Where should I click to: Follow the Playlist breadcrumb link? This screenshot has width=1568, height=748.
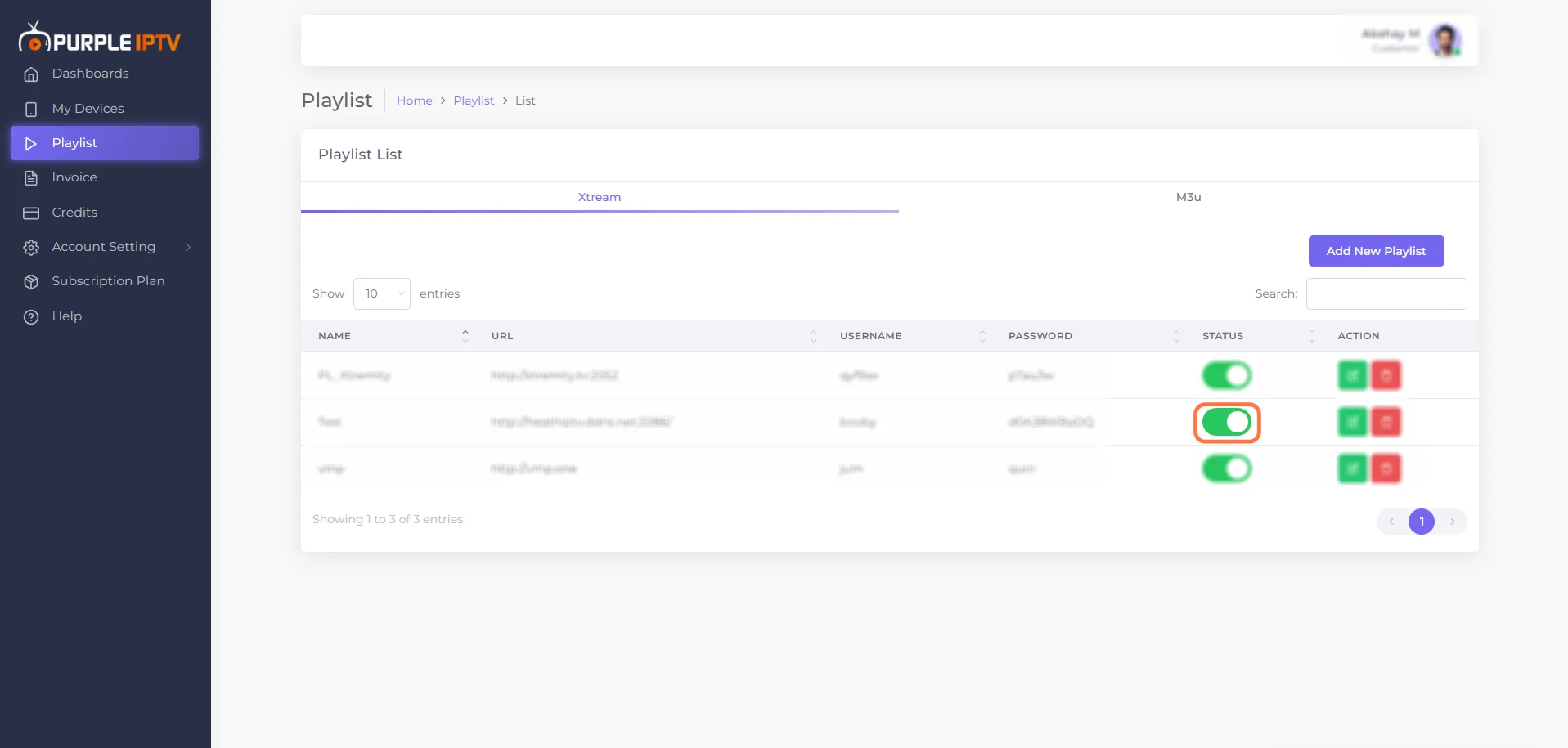(474, 101)
